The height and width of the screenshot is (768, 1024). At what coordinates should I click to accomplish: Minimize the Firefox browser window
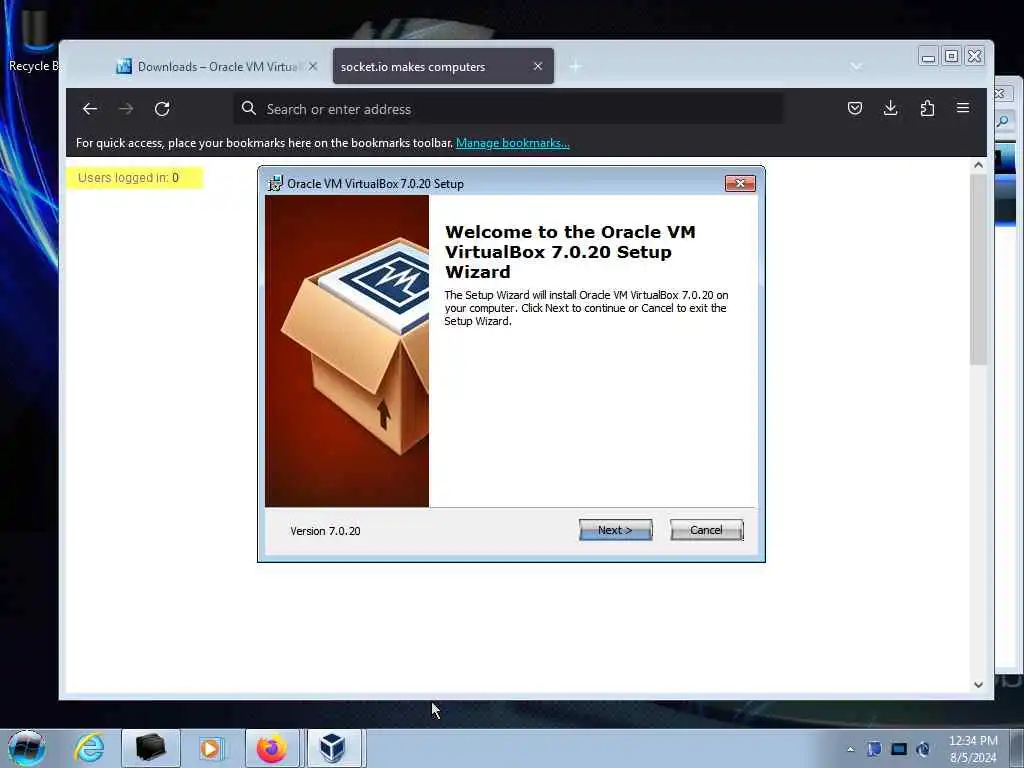928,57
